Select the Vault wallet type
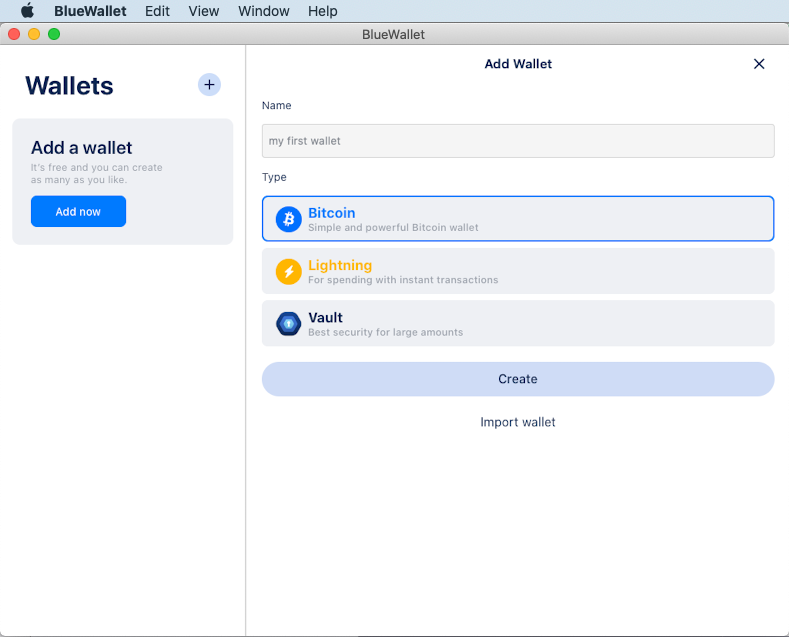The width and height of the screenshot is (789, 637). (x=518, y=324)
